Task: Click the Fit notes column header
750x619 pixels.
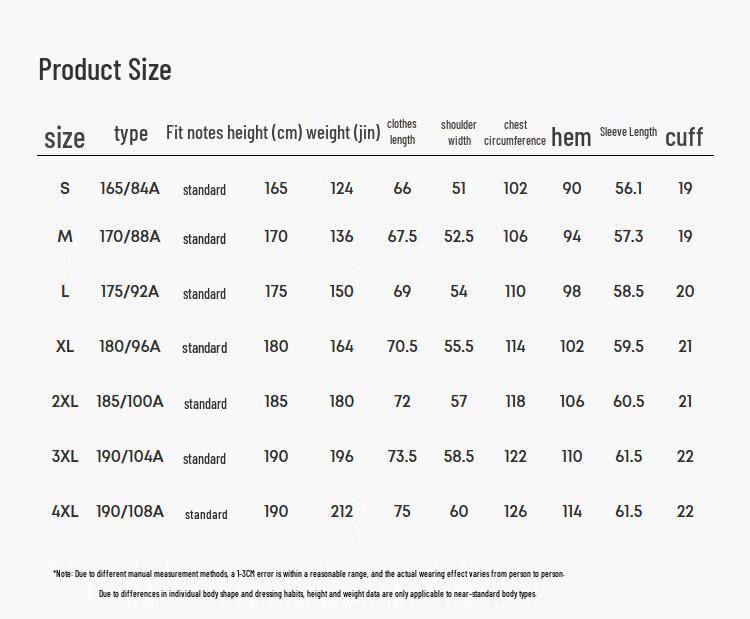Action: (194, 132)
